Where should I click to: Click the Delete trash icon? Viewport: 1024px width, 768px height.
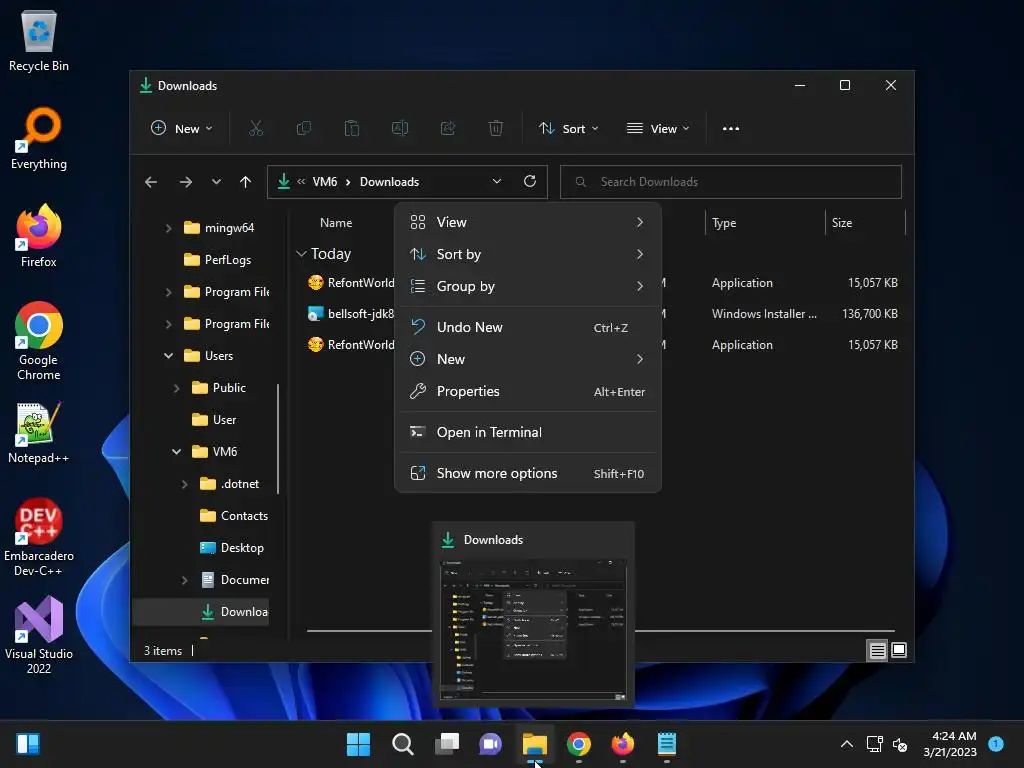coord(496,129)
